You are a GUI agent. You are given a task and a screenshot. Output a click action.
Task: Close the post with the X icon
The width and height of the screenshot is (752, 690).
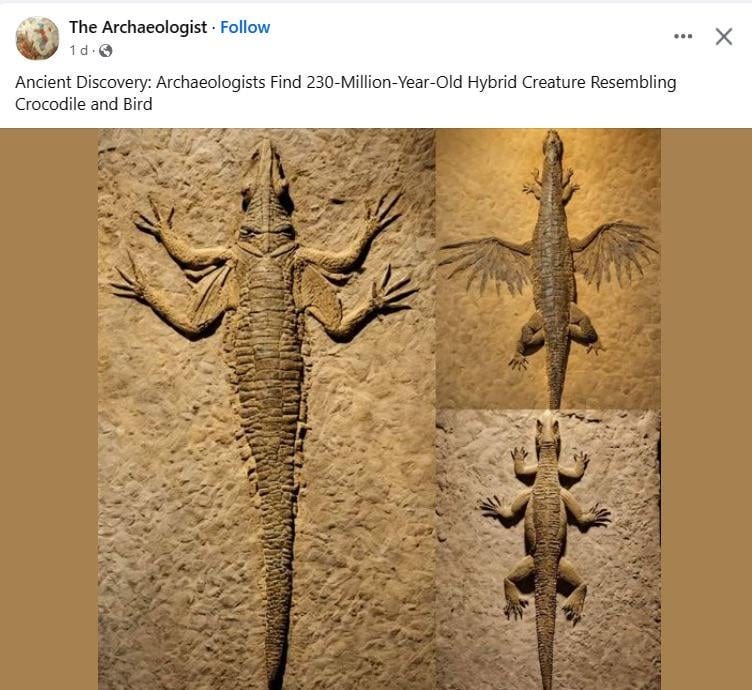pyautogui.click(x=724, y=36)
